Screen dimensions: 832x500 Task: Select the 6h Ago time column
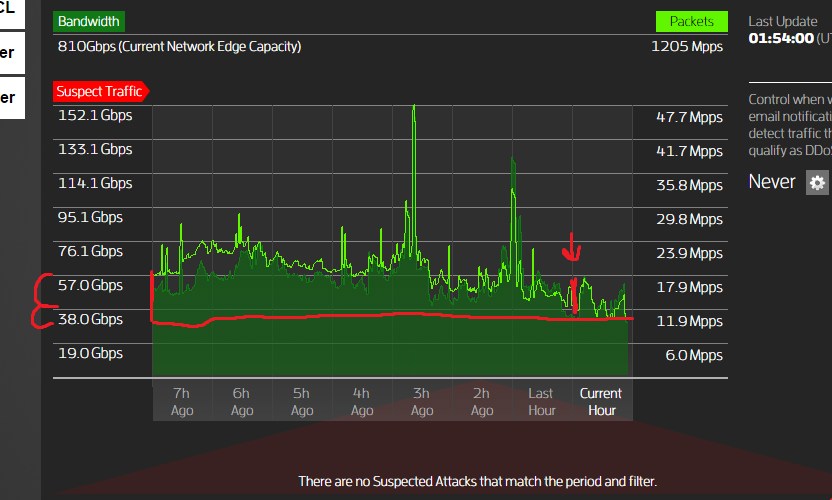pos(242,402)
